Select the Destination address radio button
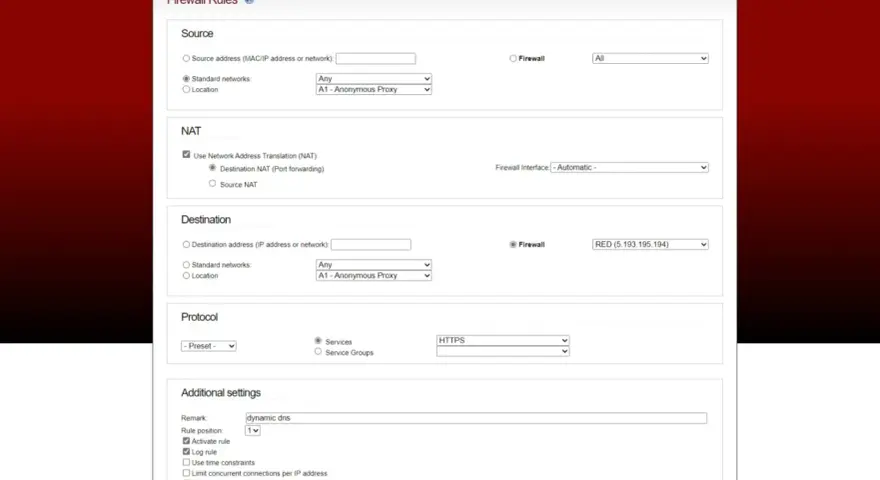The image size is (880, 480). [x=186, y=245]
